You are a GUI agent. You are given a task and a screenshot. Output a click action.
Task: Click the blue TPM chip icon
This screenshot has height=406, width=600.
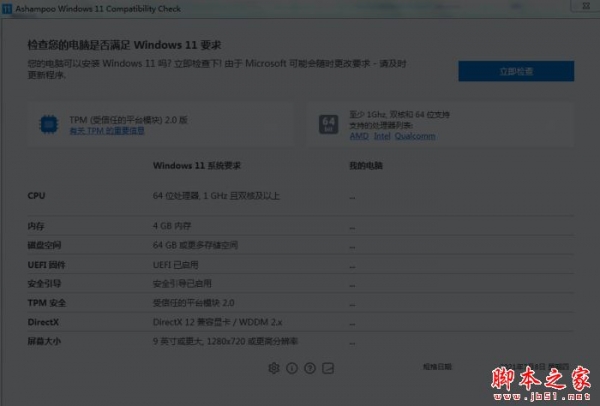[x=49, y=124]
